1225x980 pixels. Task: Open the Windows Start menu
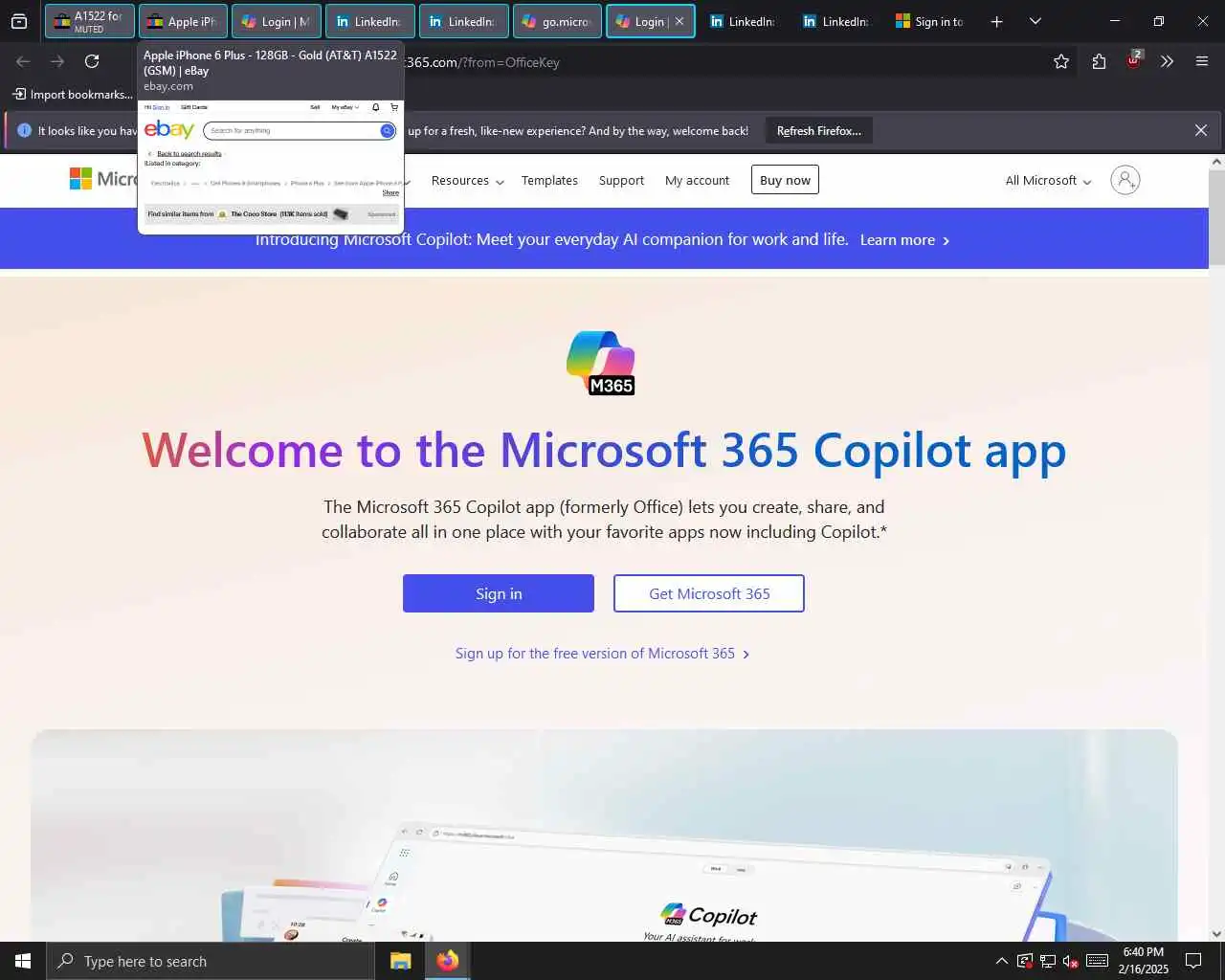pos(23,961)
